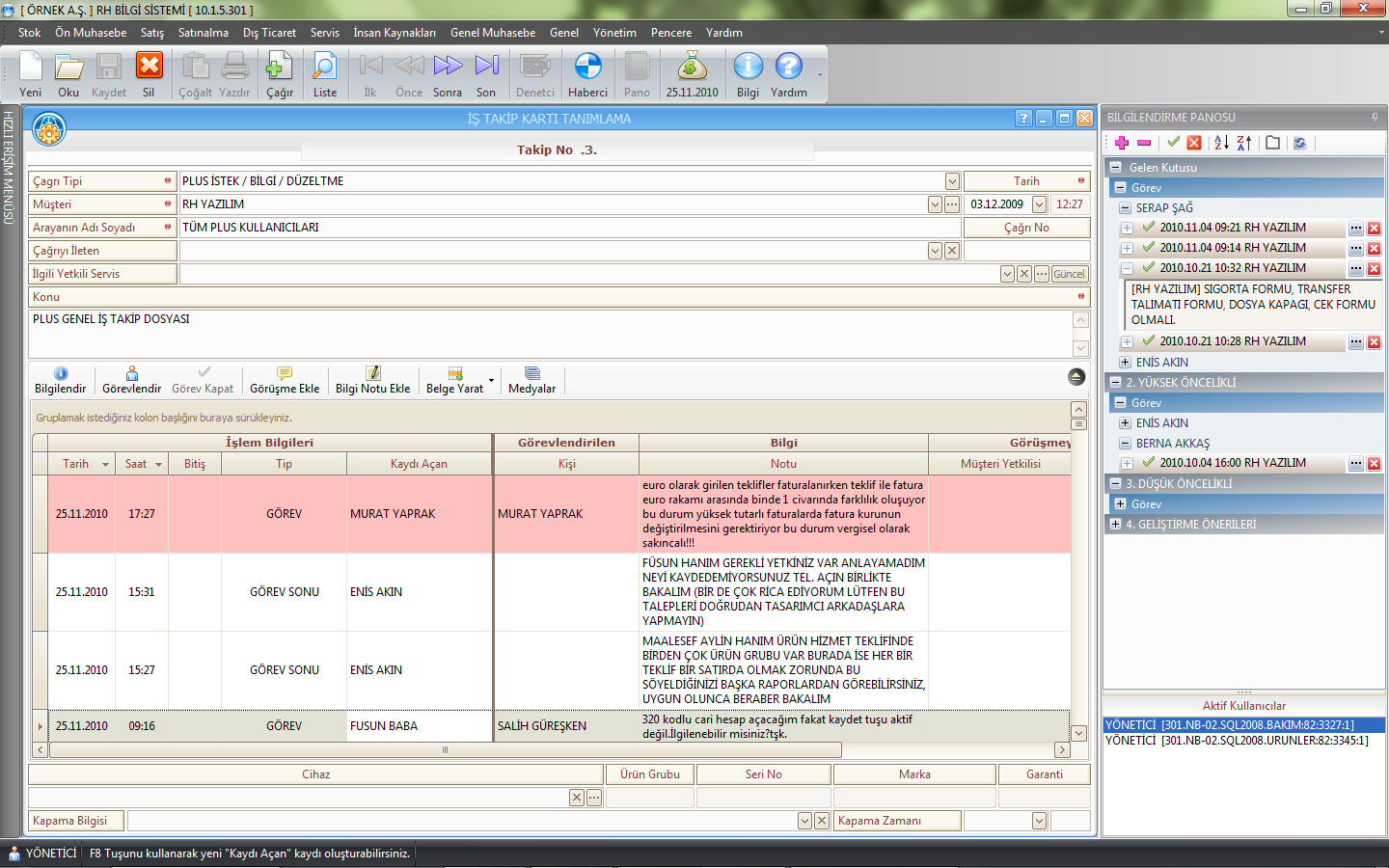Viewport: 1389px width, 868px height.
Task: Open the Çağrı Tipi dropdown arrow
Action: point(952,181)
